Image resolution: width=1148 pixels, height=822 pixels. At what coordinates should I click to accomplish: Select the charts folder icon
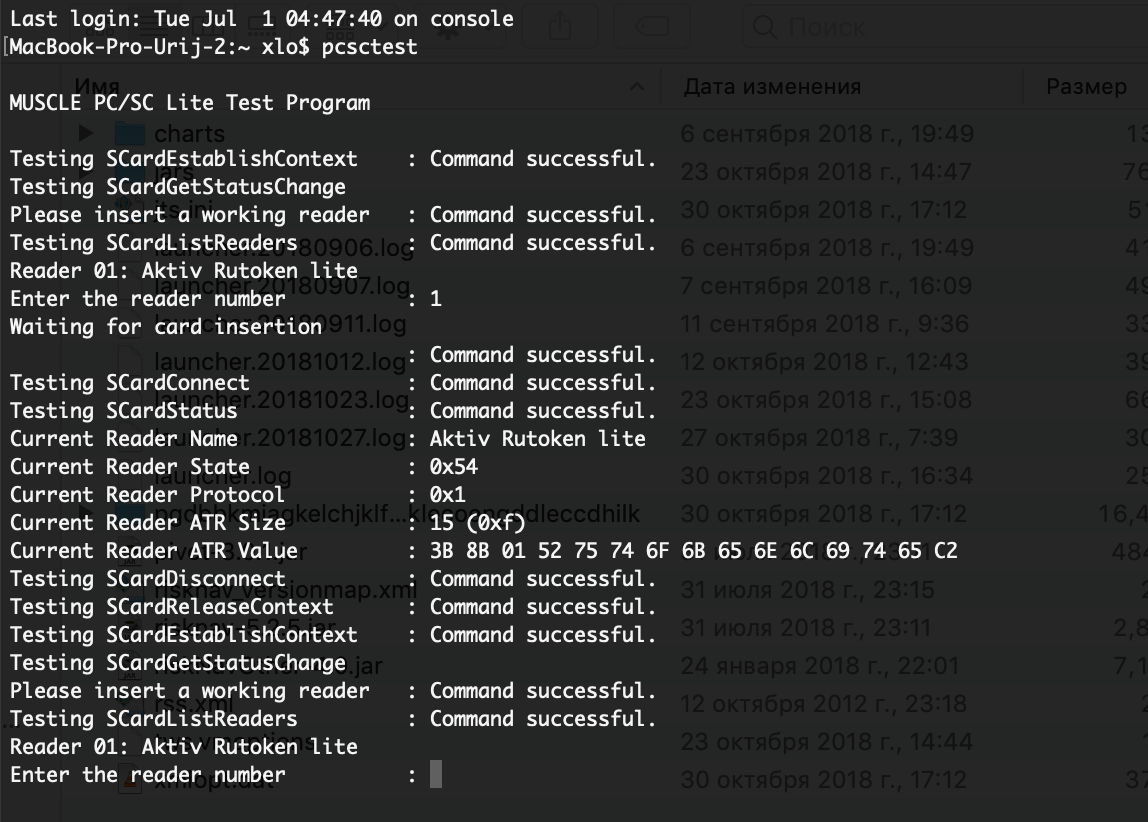(130, 134)
